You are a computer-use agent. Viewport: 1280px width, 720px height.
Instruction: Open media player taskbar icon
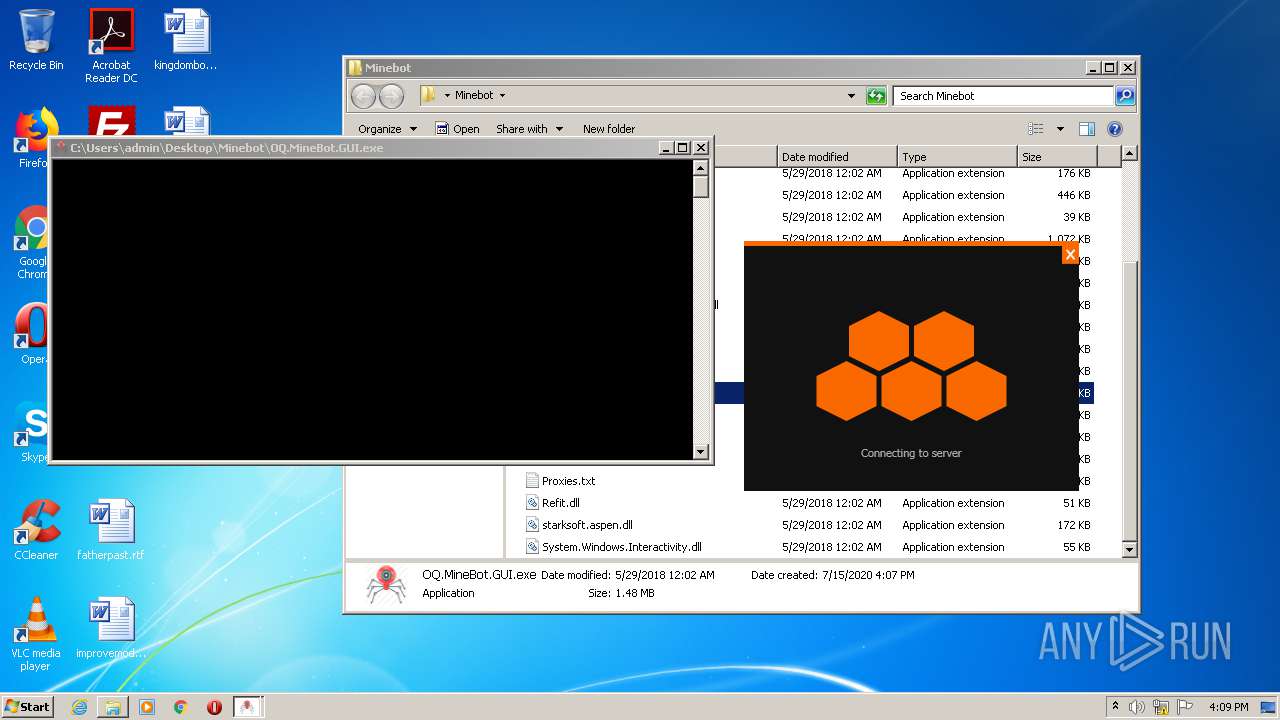click(147, 707)
